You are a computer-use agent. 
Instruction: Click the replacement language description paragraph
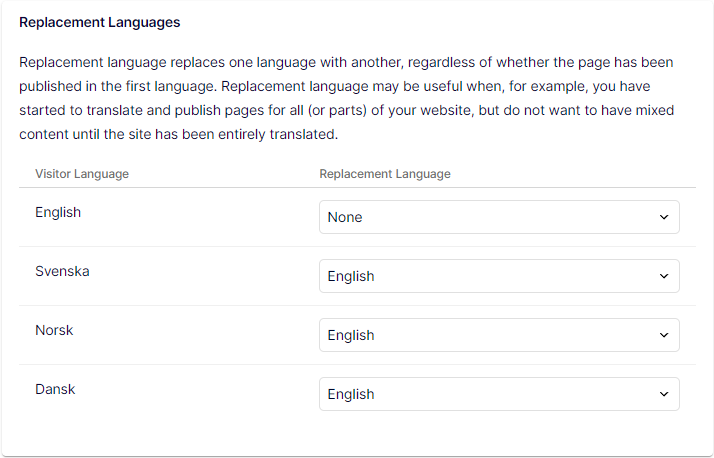pos(347,98)
